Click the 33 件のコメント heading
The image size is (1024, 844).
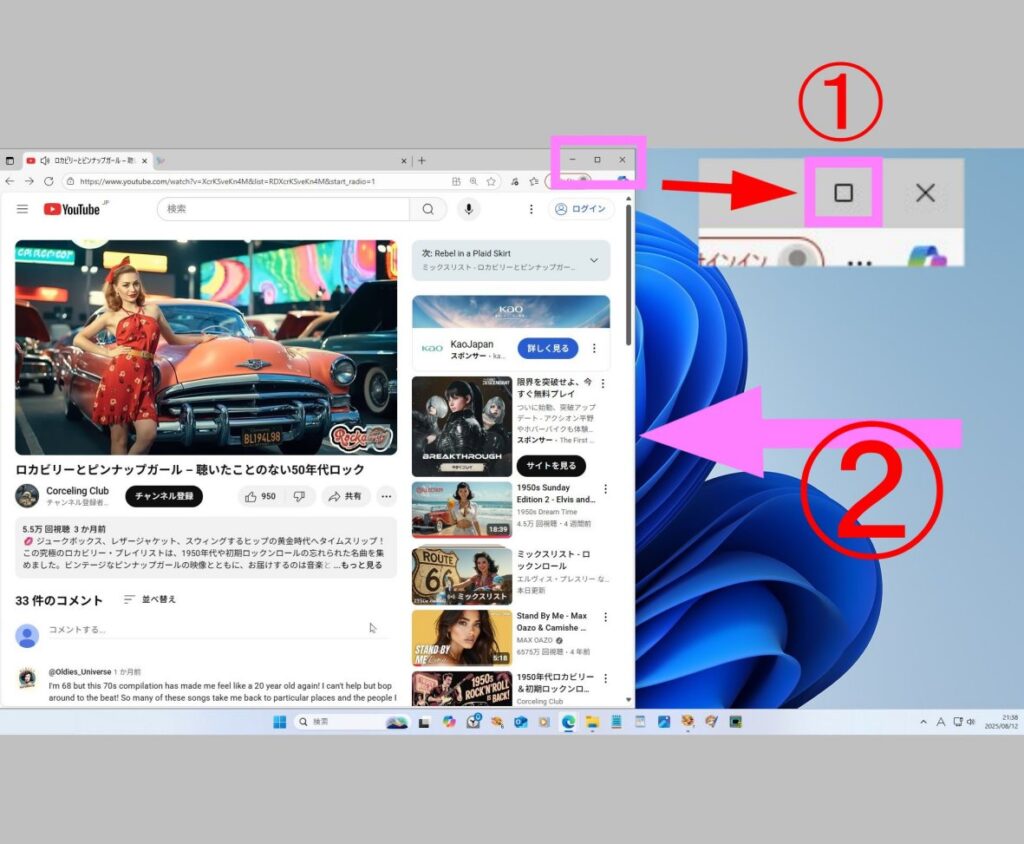tap(59, 600)
